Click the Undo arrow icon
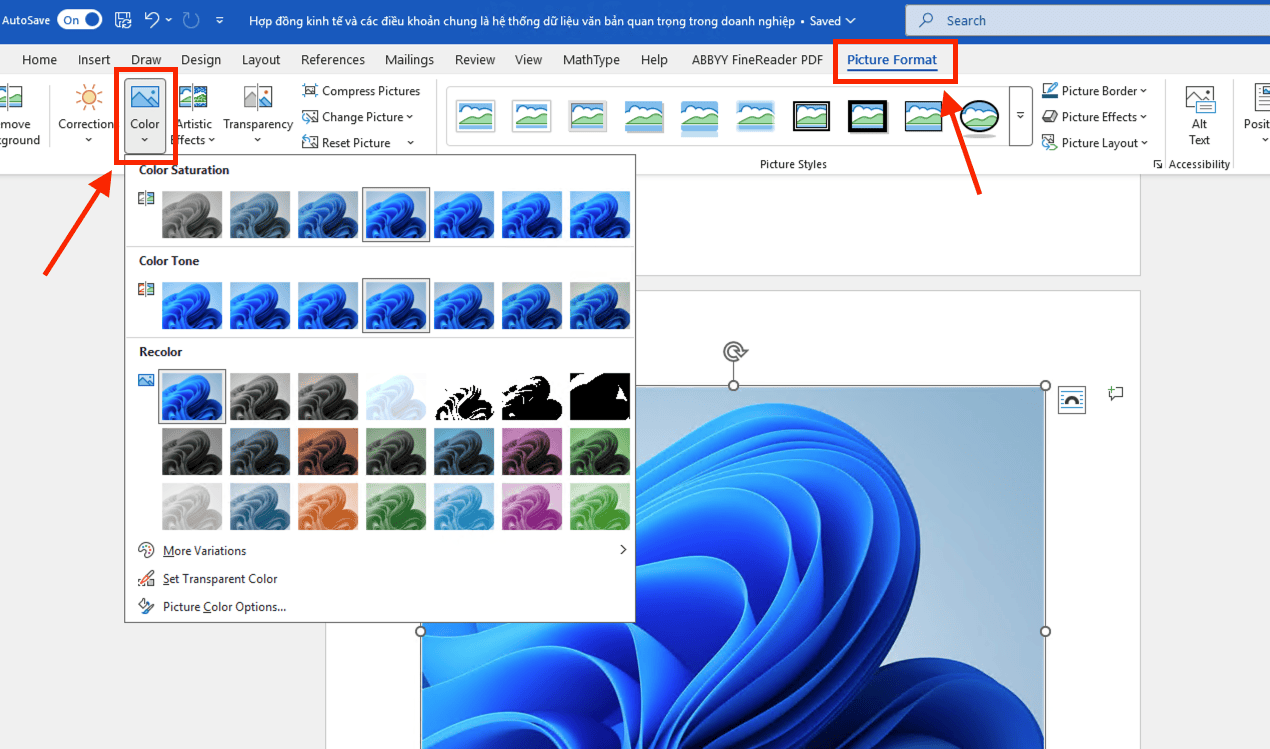 (x=152, y=20)
